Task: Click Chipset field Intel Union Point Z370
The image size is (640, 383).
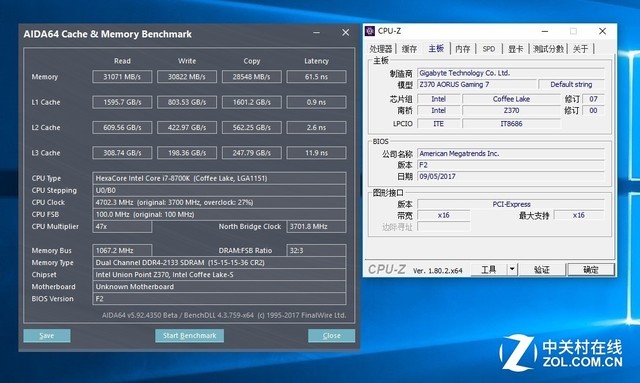Action: (x=219, y=275)
